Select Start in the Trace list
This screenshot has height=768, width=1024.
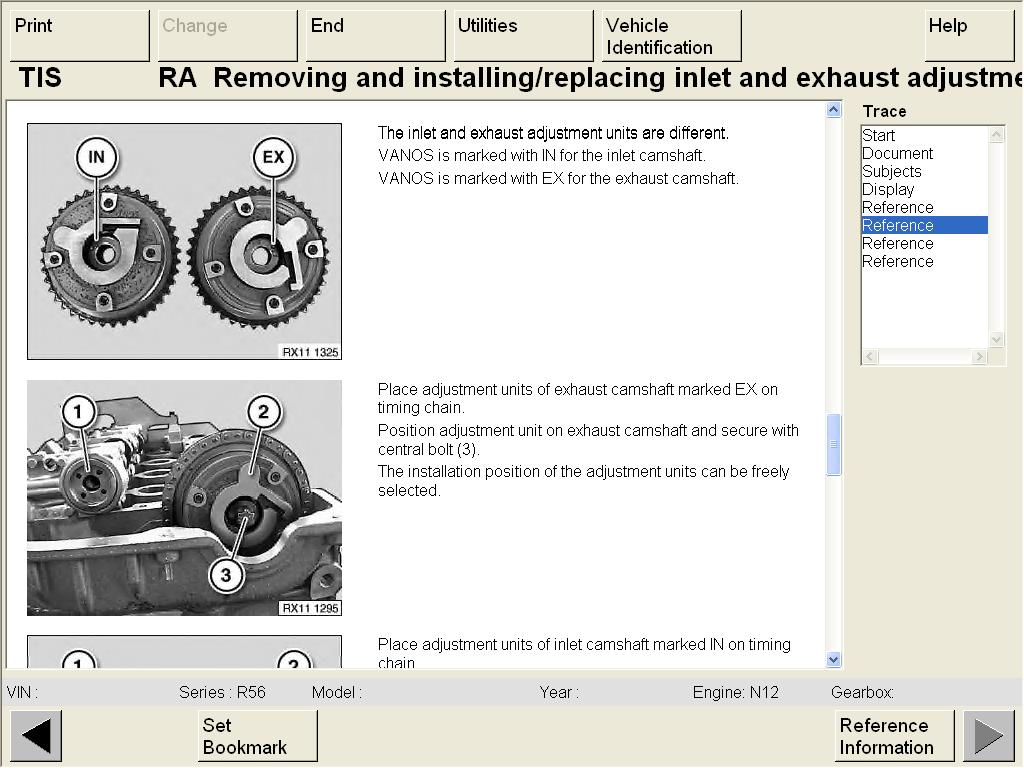click(x=879, y=135)
